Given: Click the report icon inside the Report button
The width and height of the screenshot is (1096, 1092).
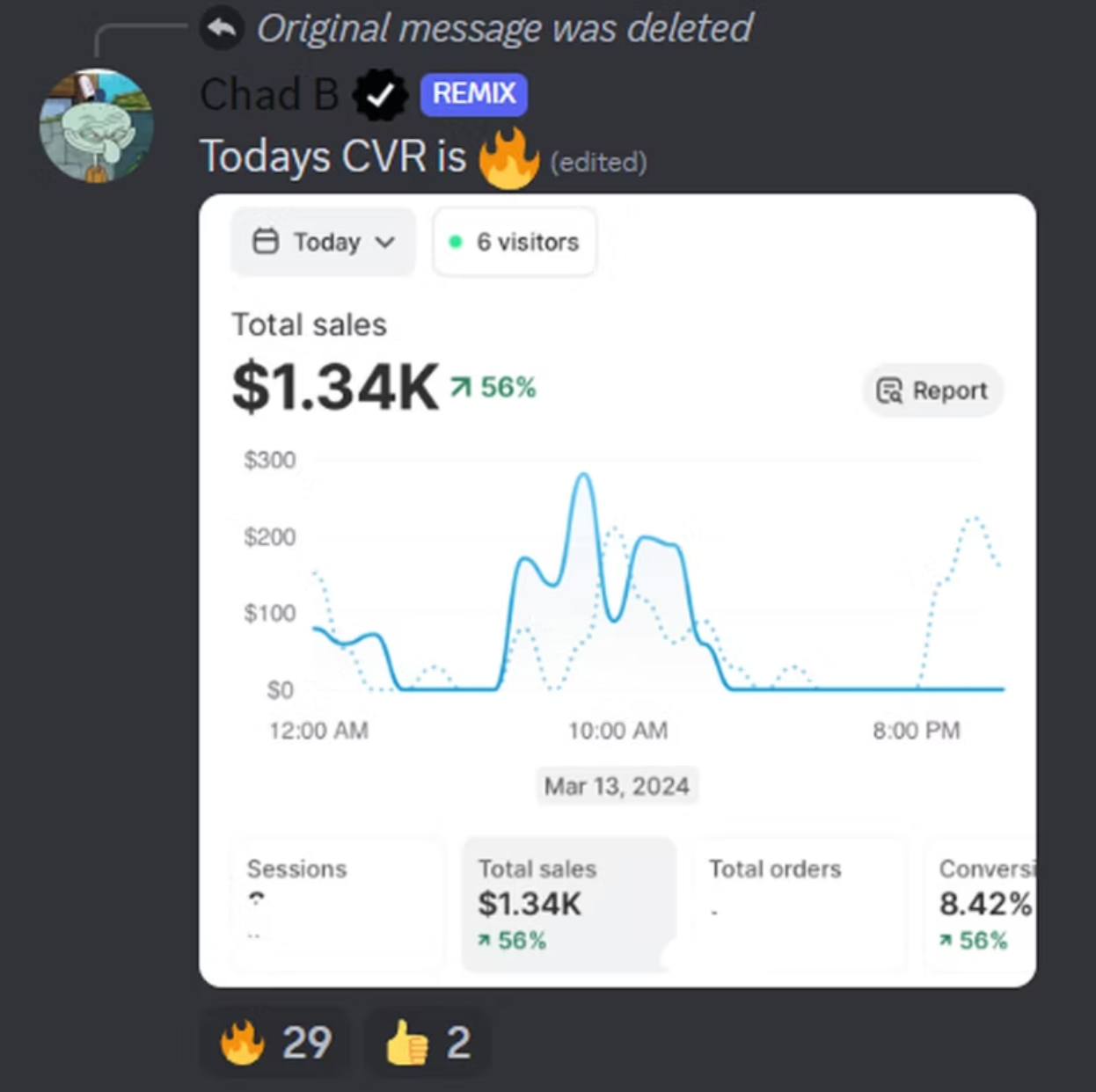Looking at the screenshot, I should (889, 390).
